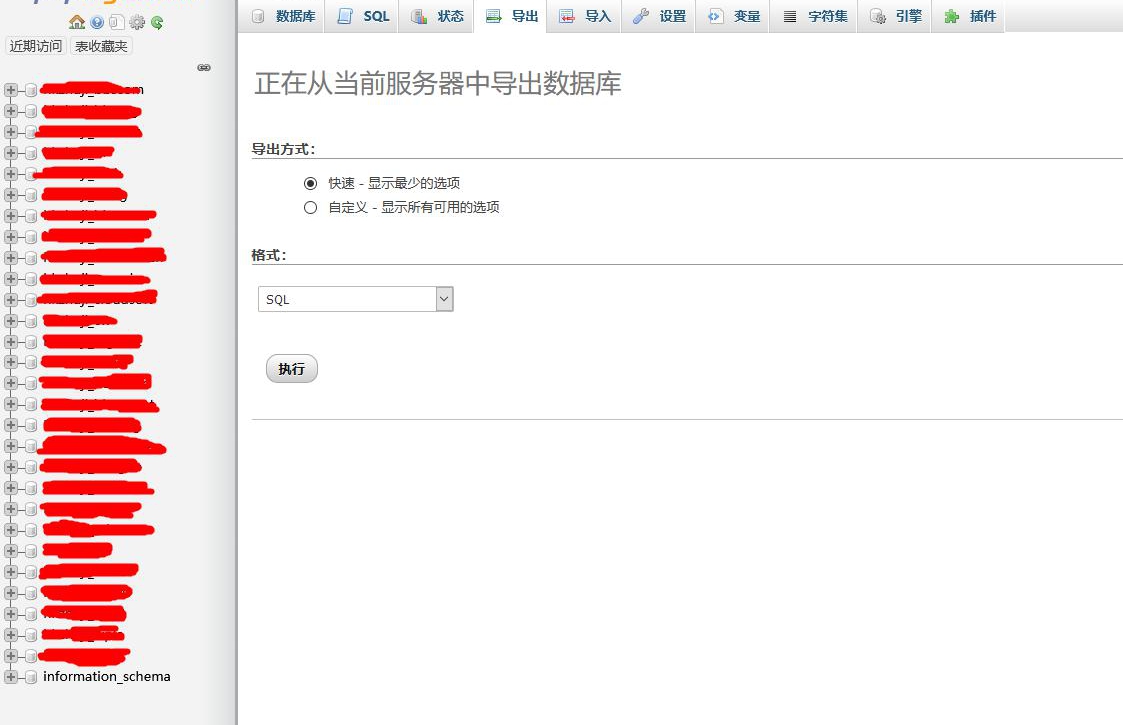Expand the information_schema database node
The image size is (1123, 725).
point(9,676)
